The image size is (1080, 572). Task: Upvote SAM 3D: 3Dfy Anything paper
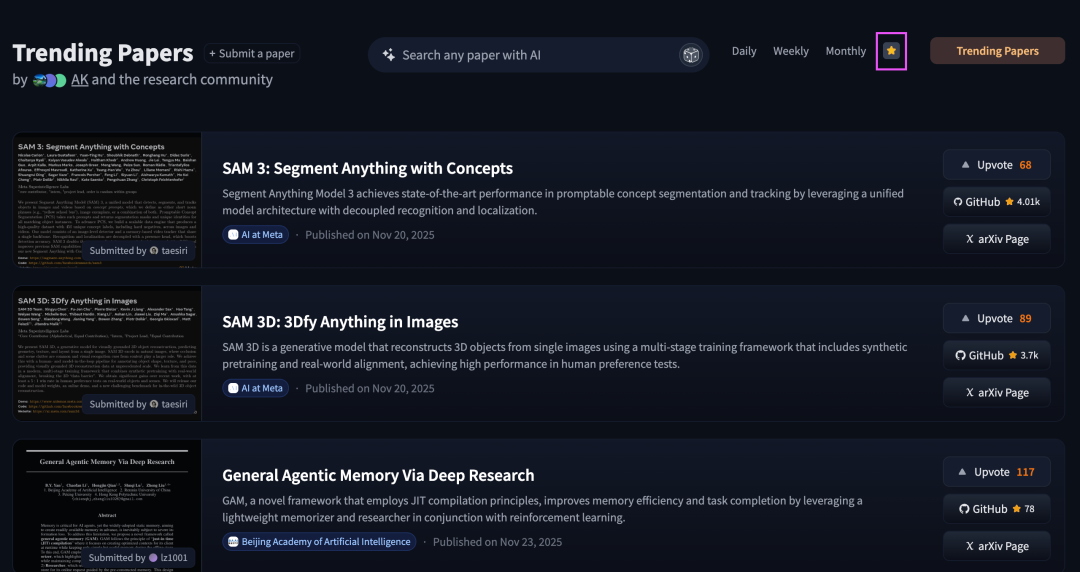coord(996,319)
